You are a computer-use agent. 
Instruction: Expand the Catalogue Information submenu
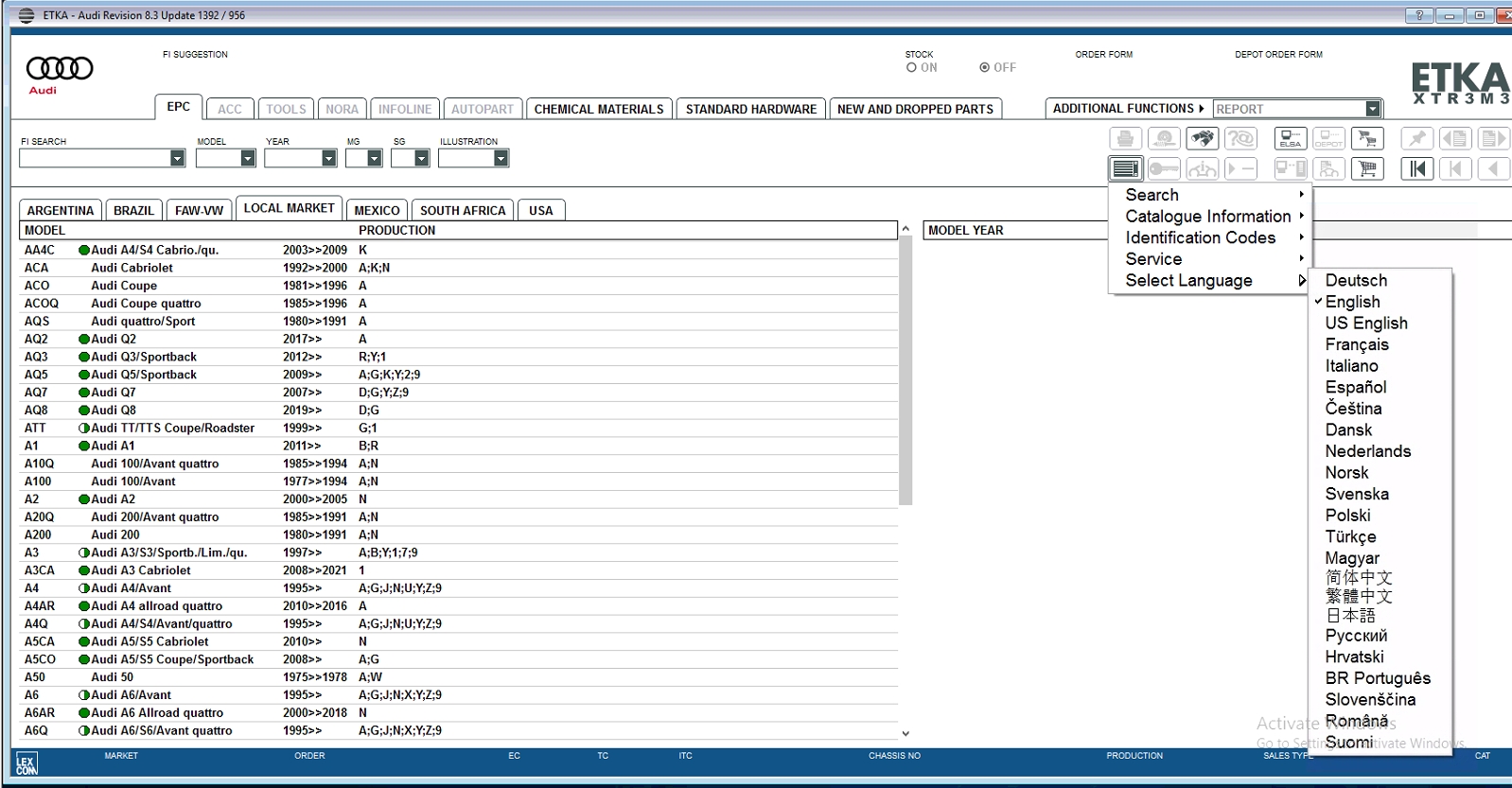[x=1208, y=217]
